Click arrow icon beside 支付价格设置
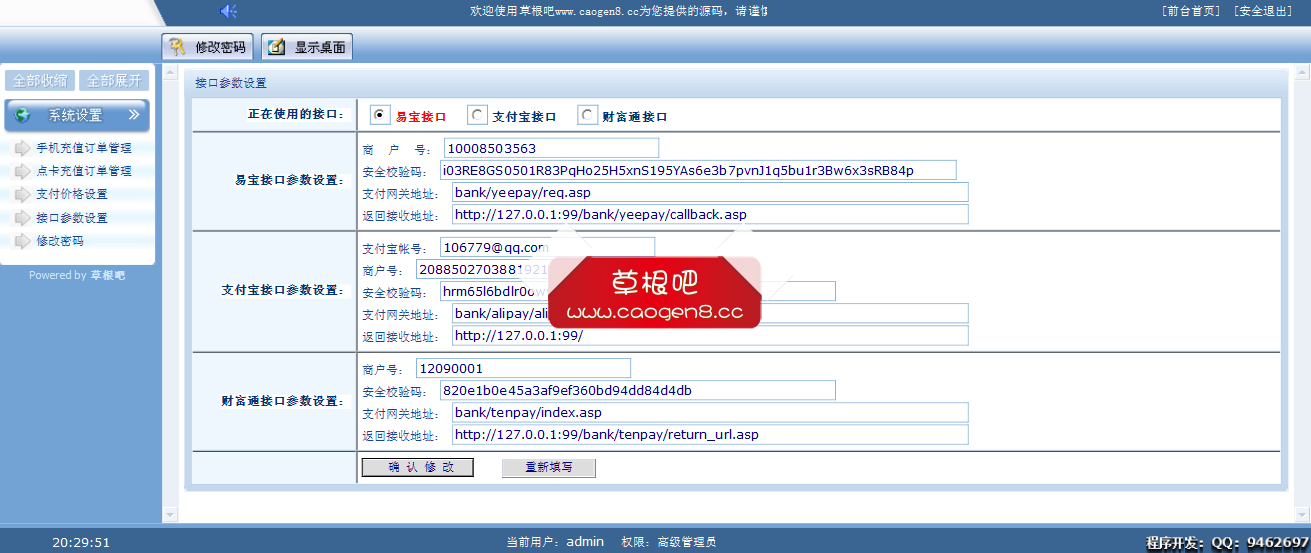Viewport: 1311px width, 553px height. [23, 194]
